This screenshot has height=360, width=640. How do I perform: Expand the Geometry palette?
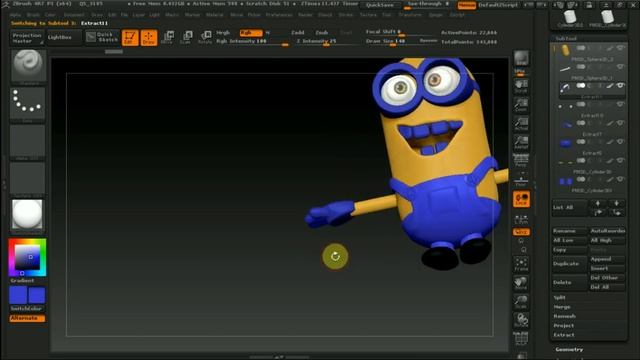click(569, 349)
